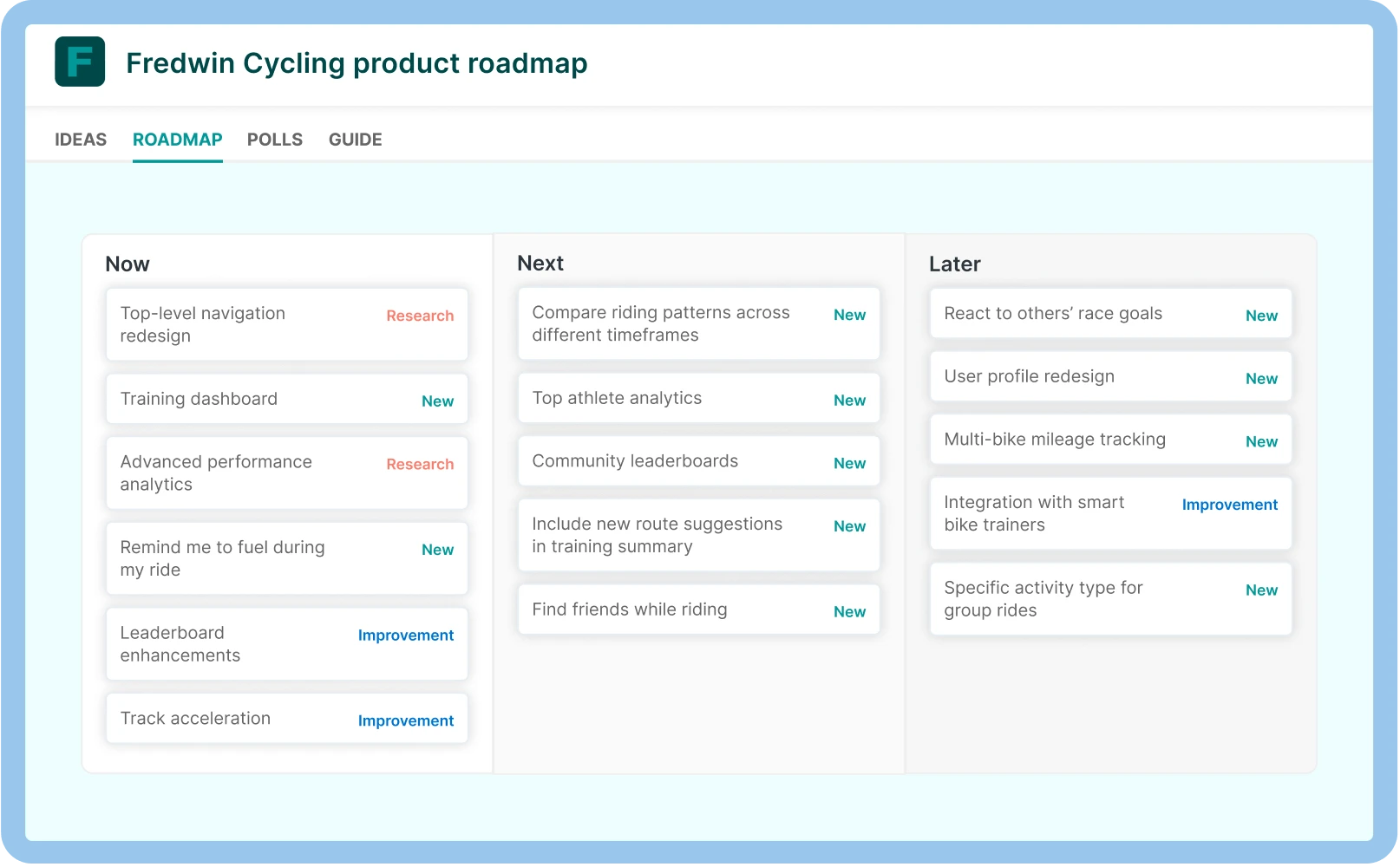Open Compare riding patterns across different timeframes
Screen dimensions: 1400x867
[x=698, y=323]
